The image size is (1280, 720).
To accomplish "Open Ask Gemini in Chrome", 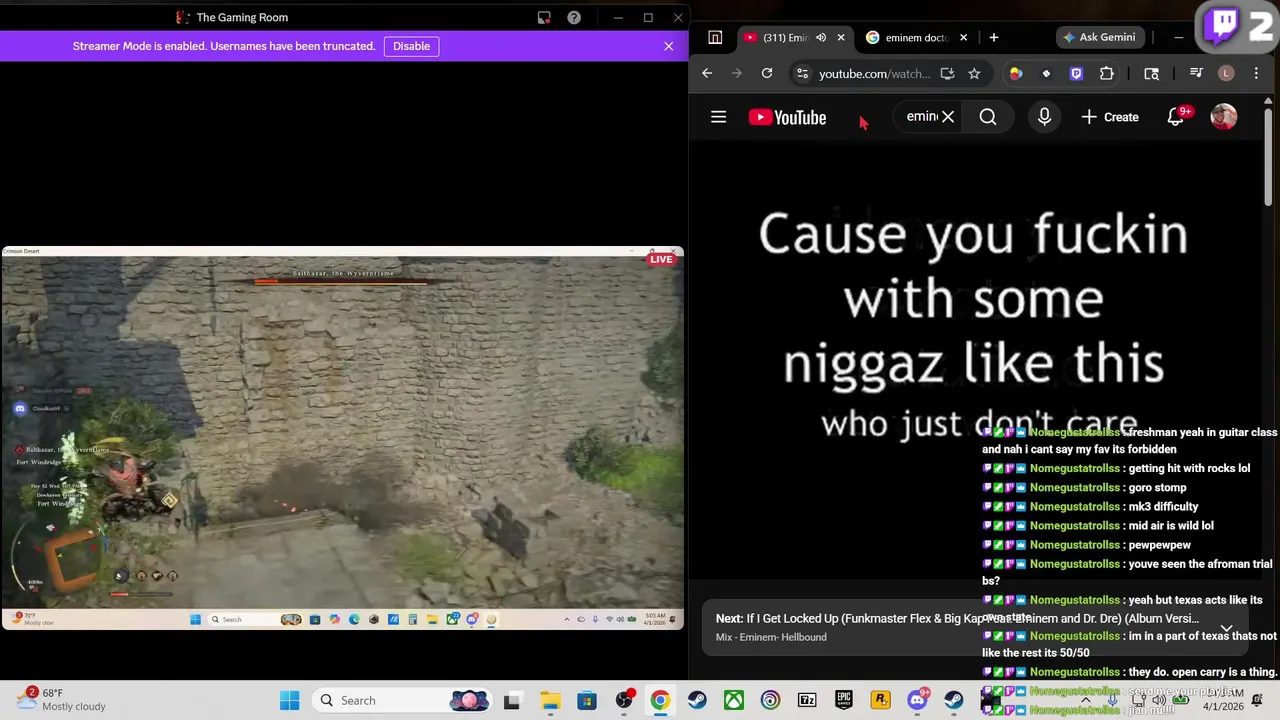I will click(1100, 37).
